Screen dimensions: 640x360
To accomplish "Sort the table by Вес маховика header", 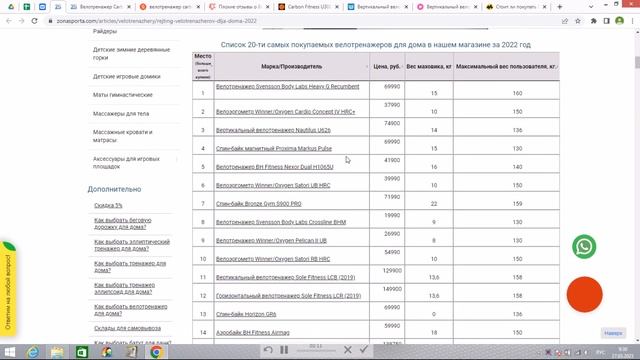I will [429, 66].
